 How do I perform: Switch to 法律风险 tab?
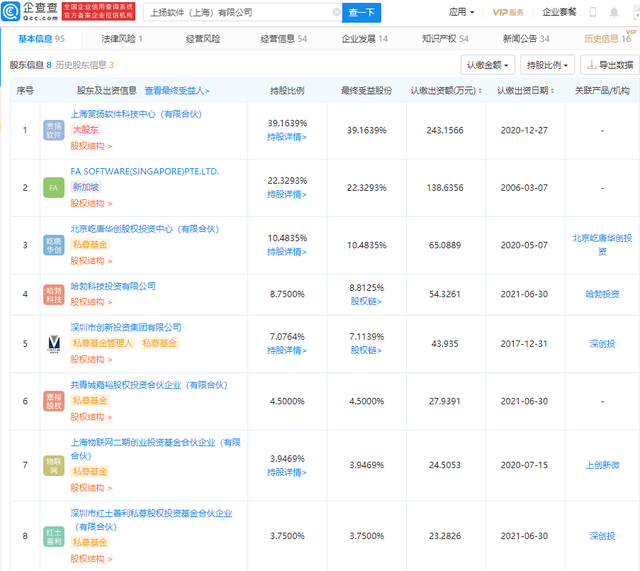[x=122, y=39]
